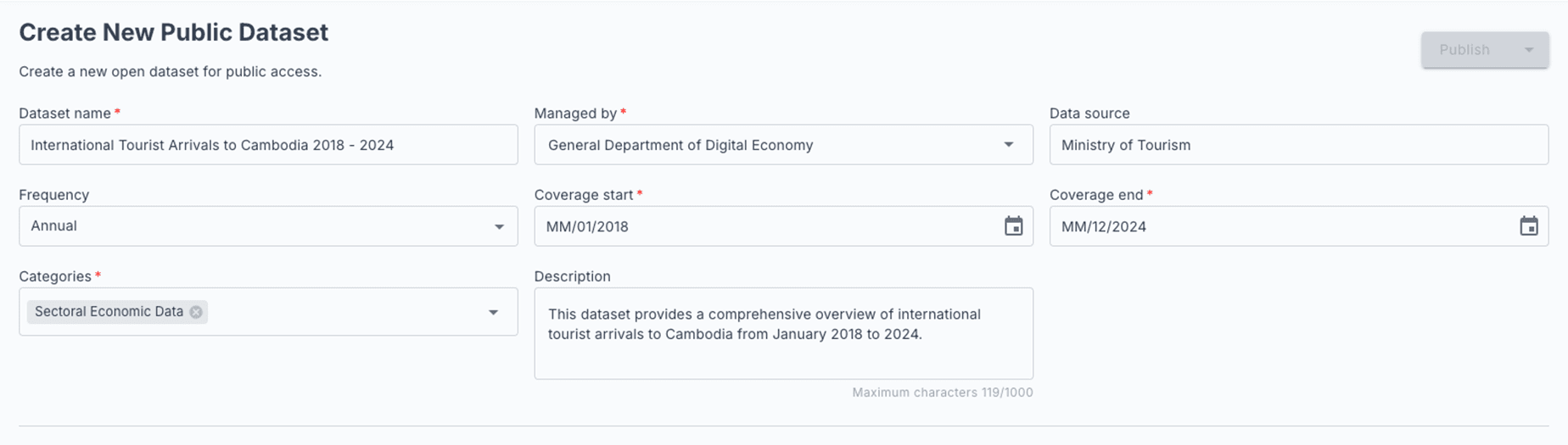1568x445 pixels.
Task: Click the Dataset name label
Action: pyautogui.click(x=64, y=114)
